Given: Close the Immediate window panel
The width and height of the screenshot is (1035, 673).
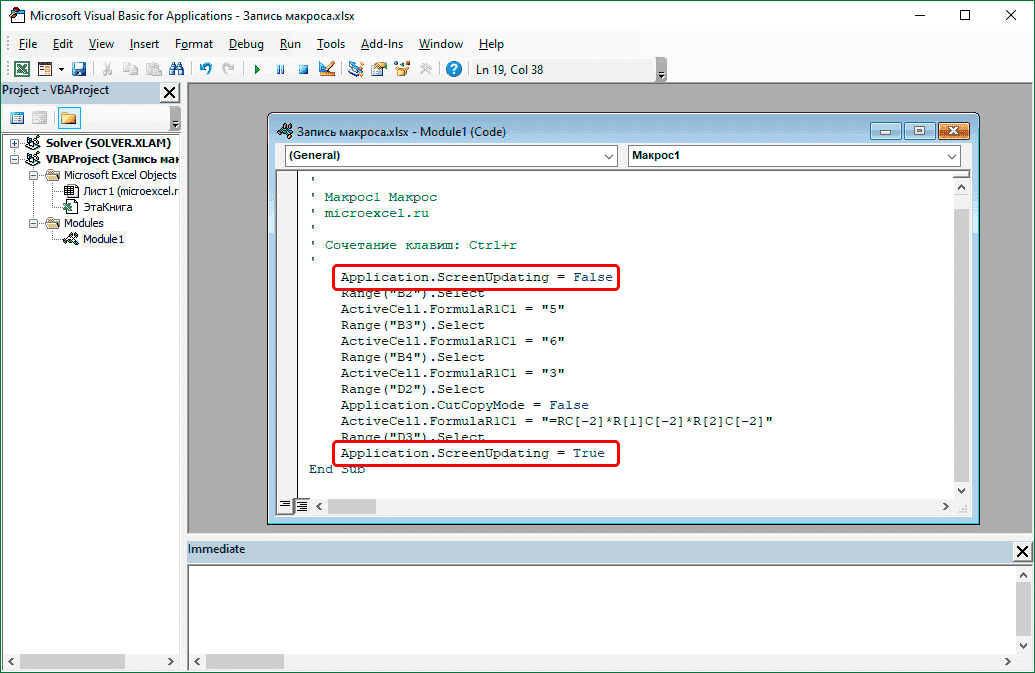Looking at the screenshot, I should point(1022,551).
